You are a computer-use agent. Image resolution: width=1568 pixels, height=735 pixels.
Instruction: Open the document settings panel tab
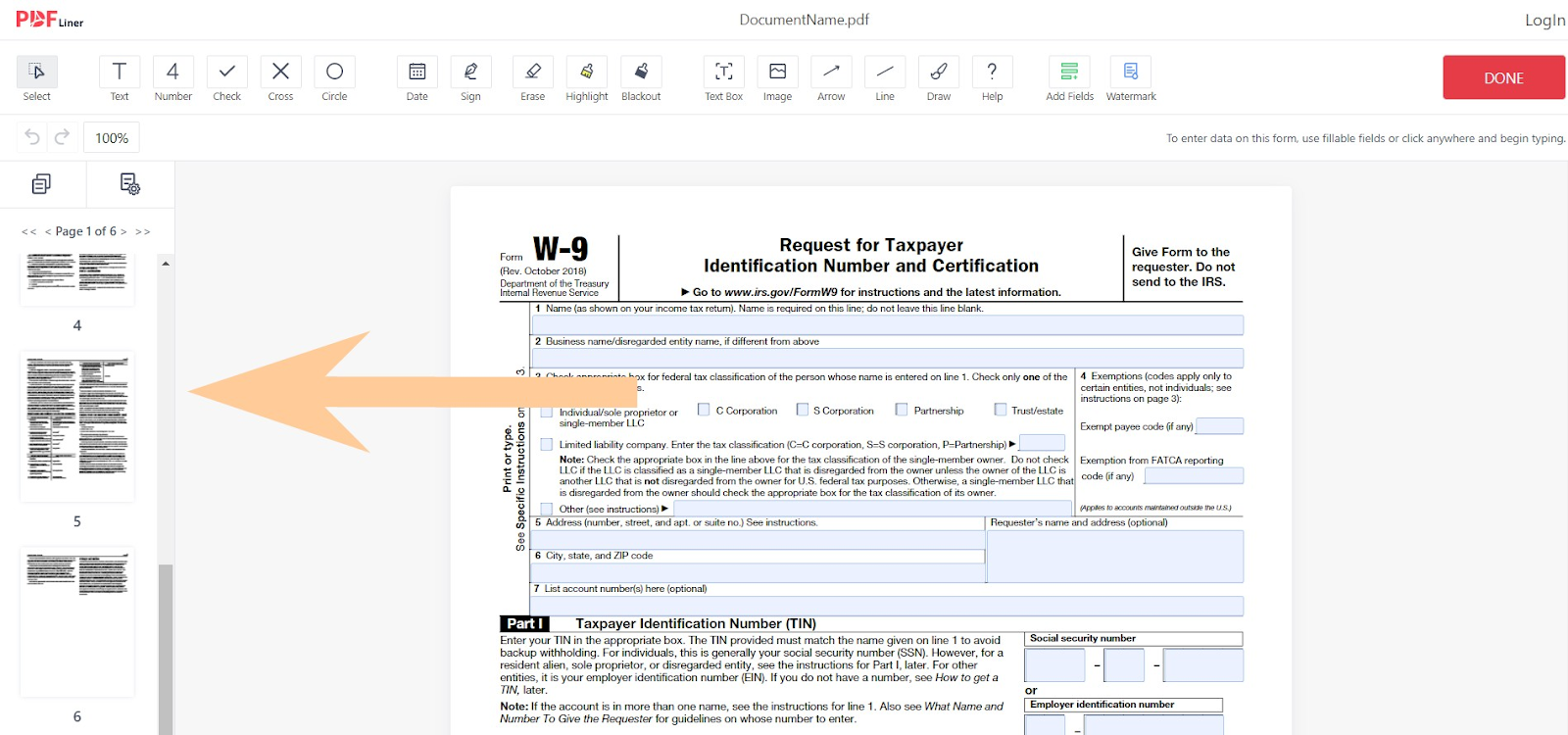pyautogui.click(x=129, y=184)
